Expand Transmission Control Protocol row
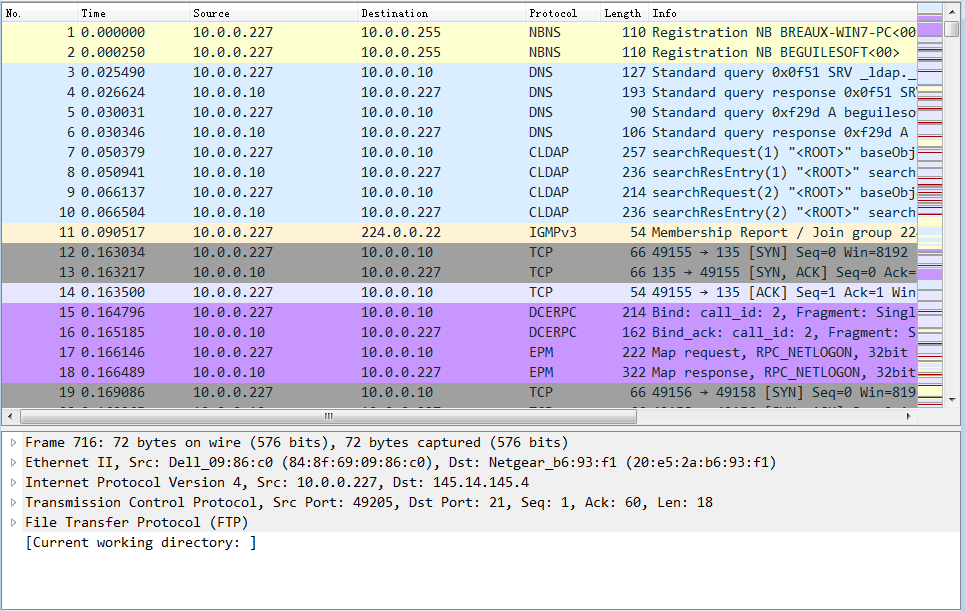 tap(14, 503)
